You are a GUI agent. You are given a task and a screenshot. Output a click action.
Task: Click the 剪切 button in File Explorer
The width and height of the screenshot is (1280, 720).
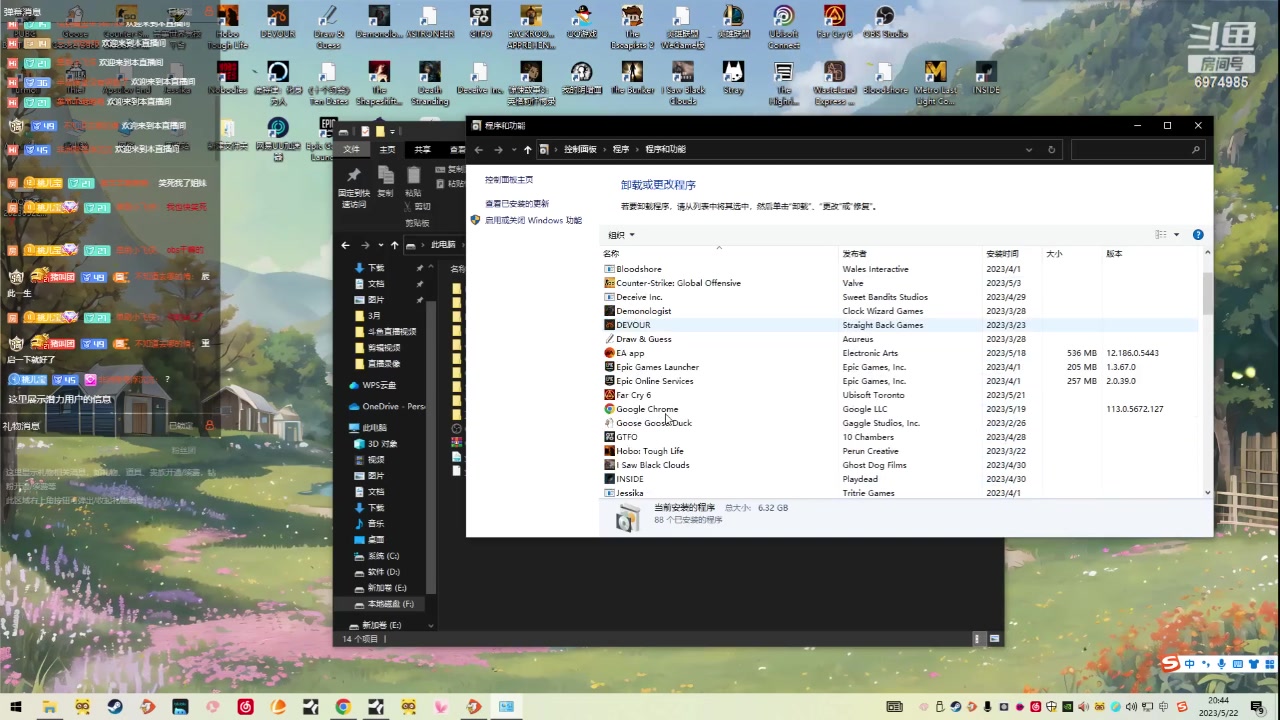coord(419,207)
